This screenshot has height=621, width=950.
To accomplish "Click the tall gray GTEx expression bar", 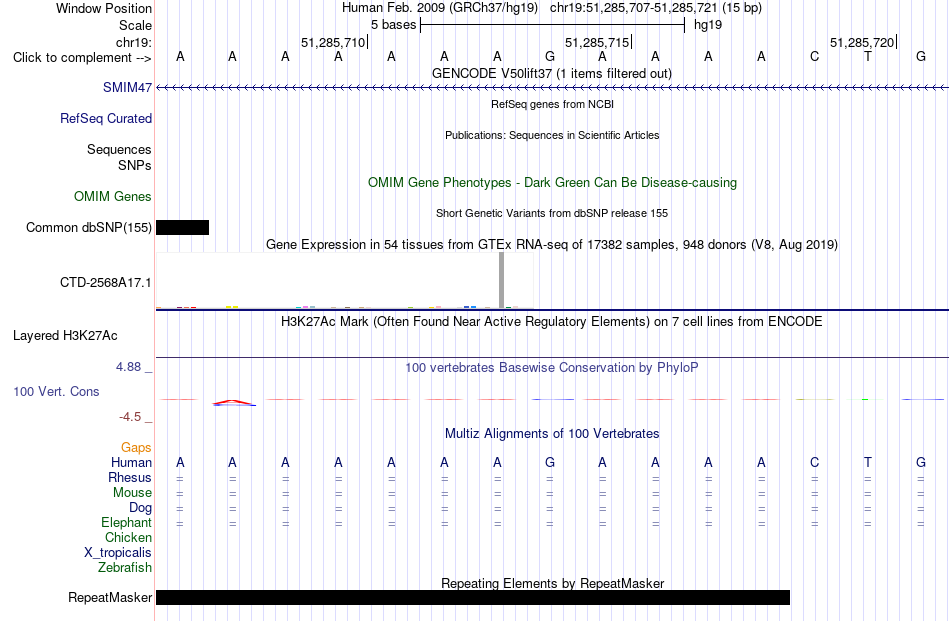I will (501, 280).
